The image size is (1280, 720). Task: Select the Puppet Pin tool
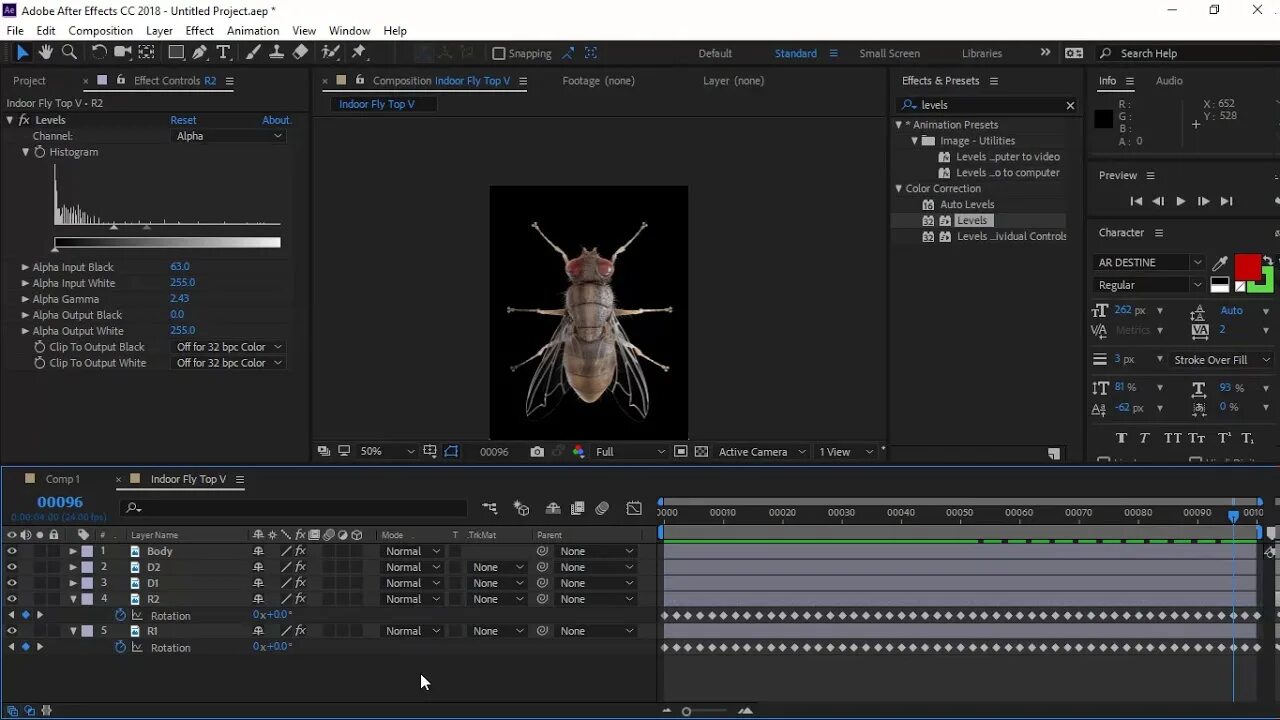359,53
